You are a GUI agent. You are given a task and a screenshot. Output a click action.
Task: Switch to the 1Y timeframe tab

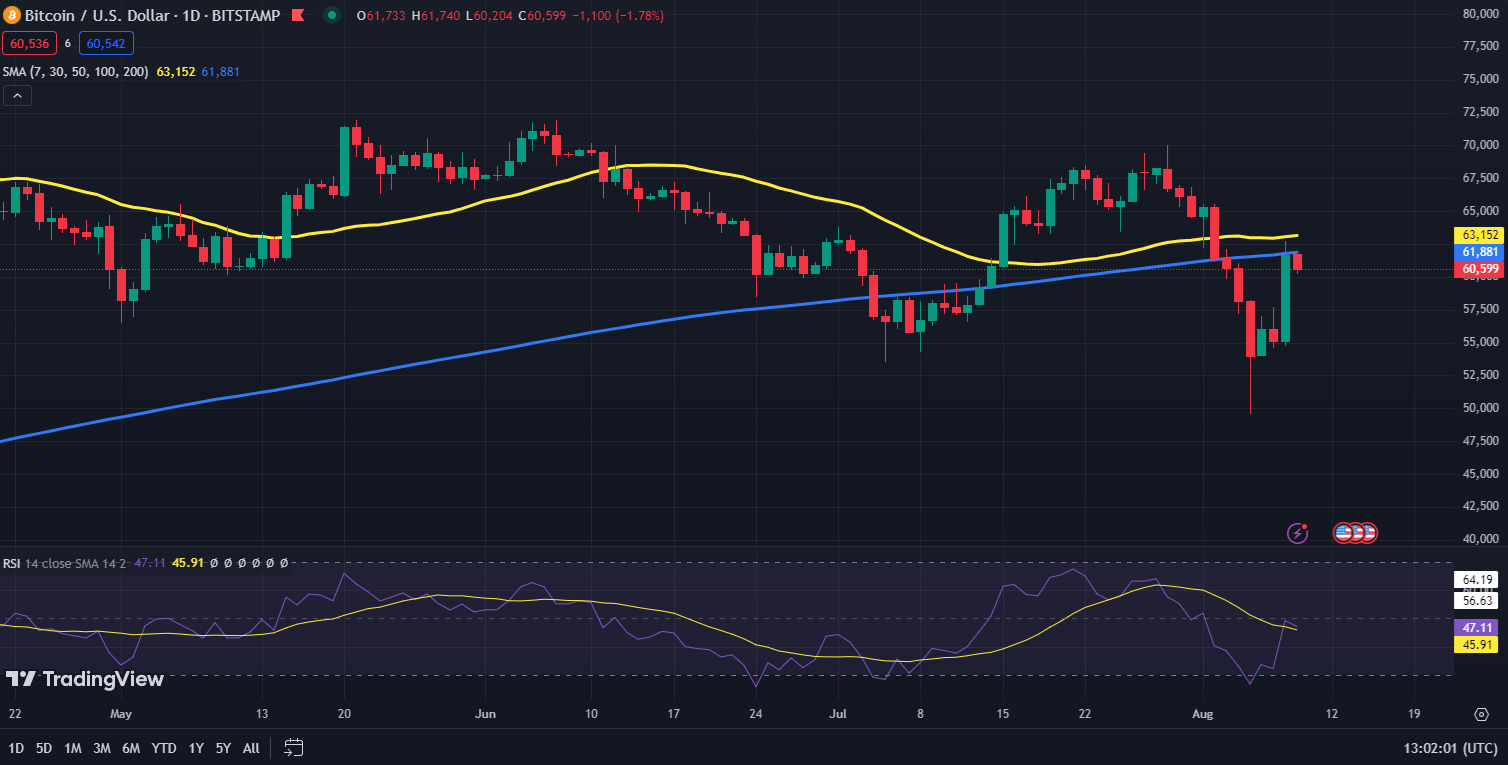[x=195, y=747]
